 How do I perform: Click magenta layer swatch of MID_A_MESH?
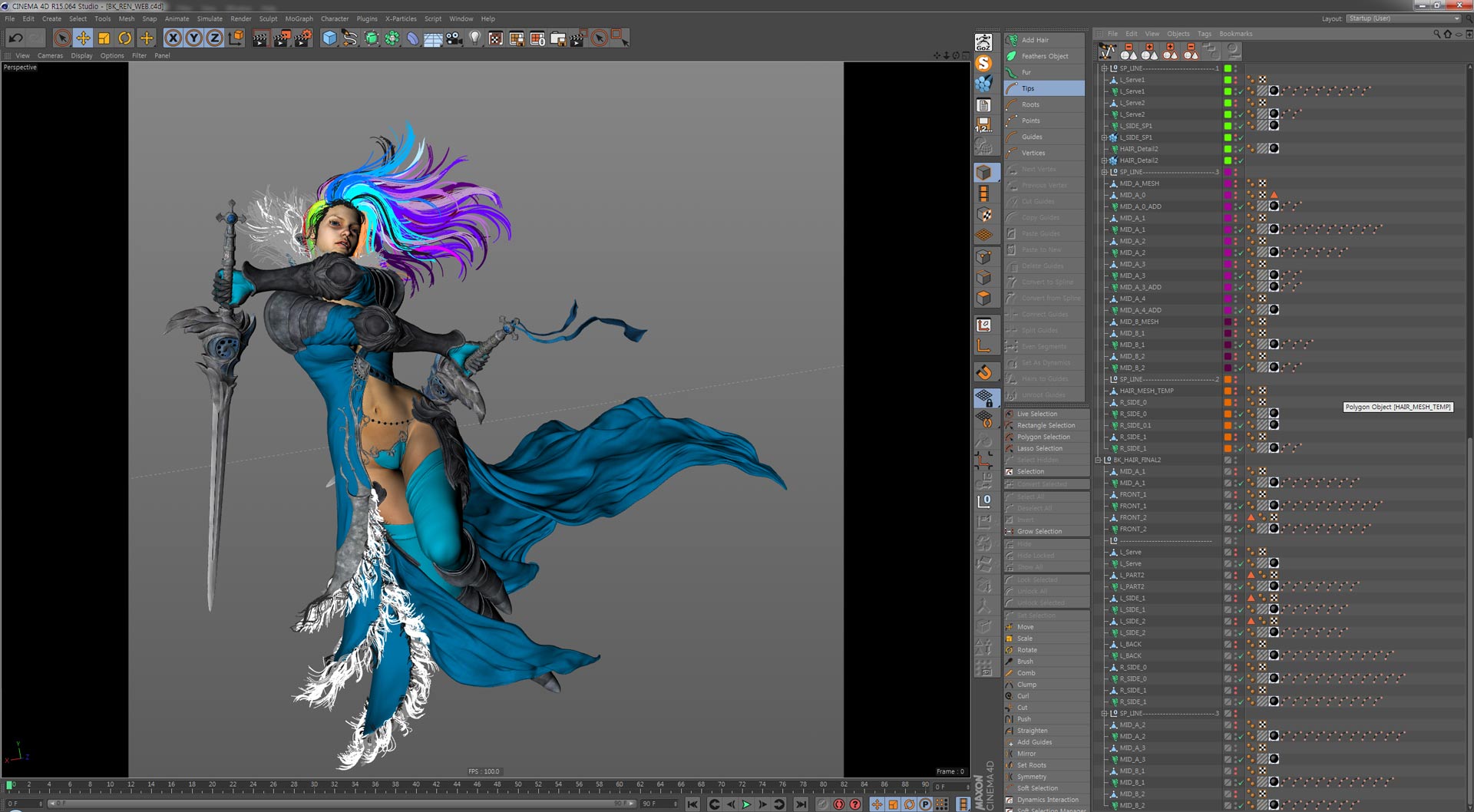coord(1228,183)
